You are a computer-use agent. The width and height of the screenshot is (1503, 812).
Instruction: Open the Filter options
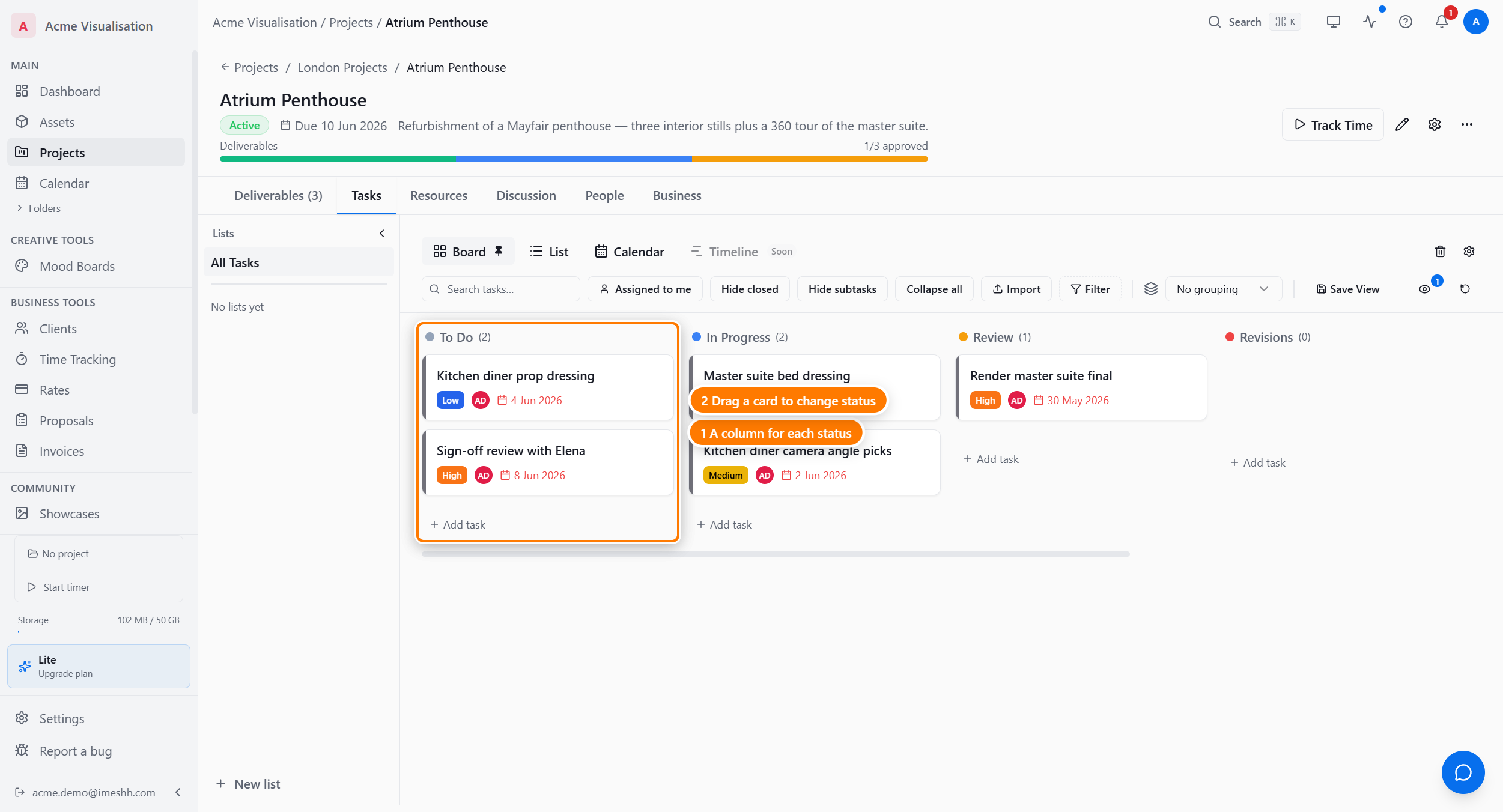(1090, 289)
